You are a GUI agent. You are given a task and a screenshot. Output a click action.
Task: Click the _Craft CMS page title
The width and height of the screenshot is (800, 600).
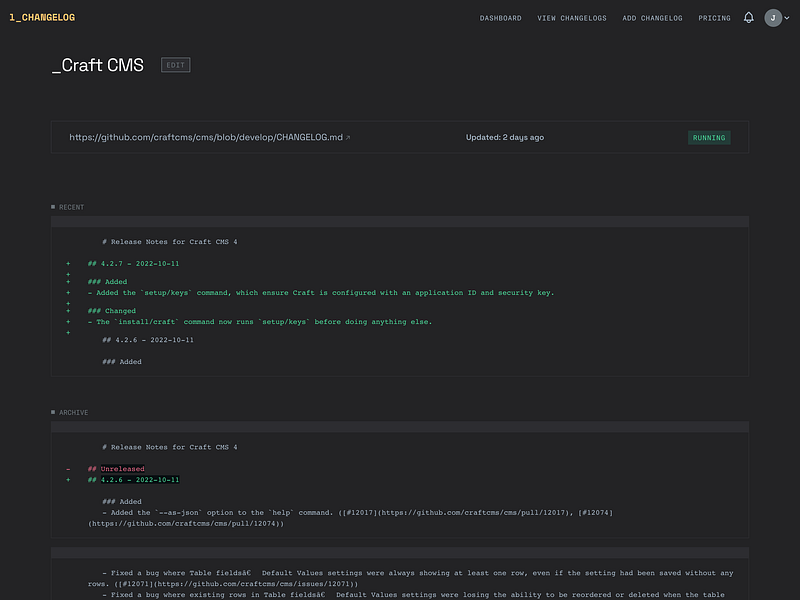[97, 65]
